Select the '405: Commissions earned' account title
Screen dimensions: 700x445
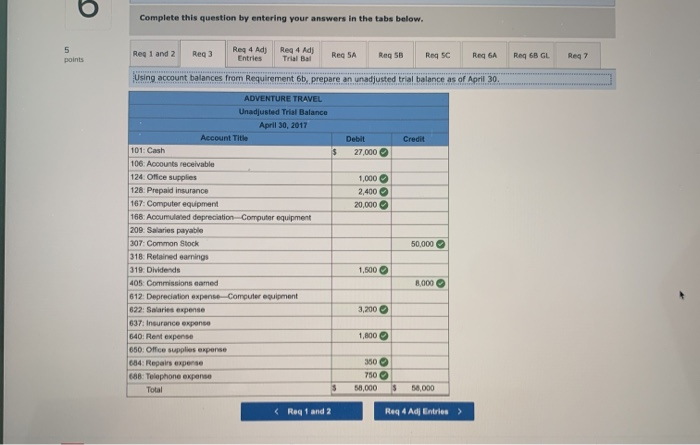point(174,283)
